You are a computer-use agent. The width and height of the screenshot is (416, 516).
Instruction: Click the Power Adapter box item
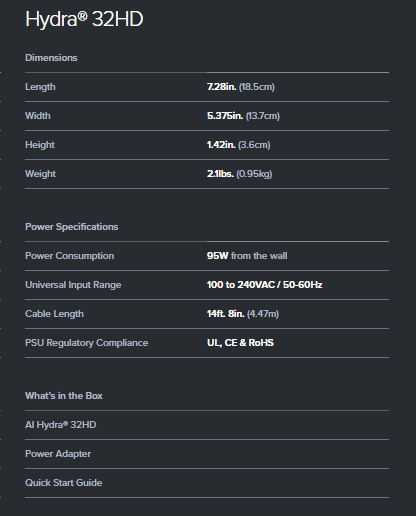tap(58, 454)
